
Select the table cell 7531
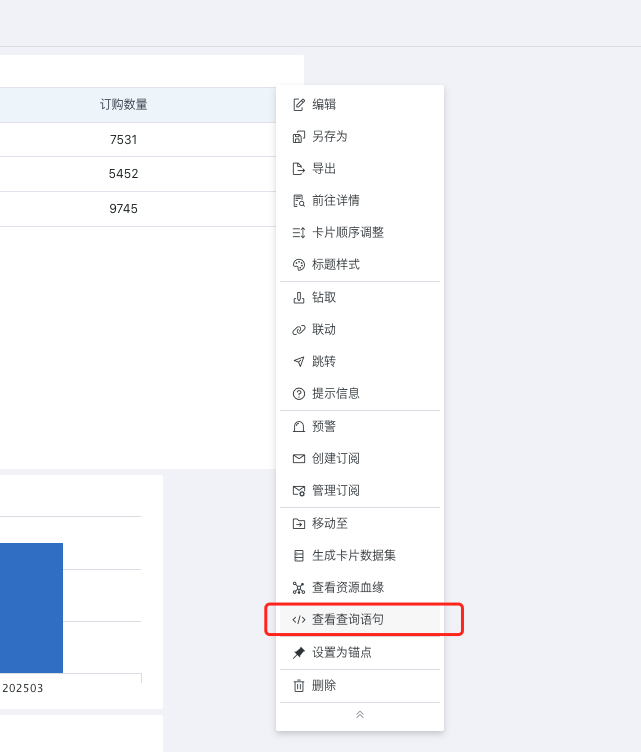124,140
